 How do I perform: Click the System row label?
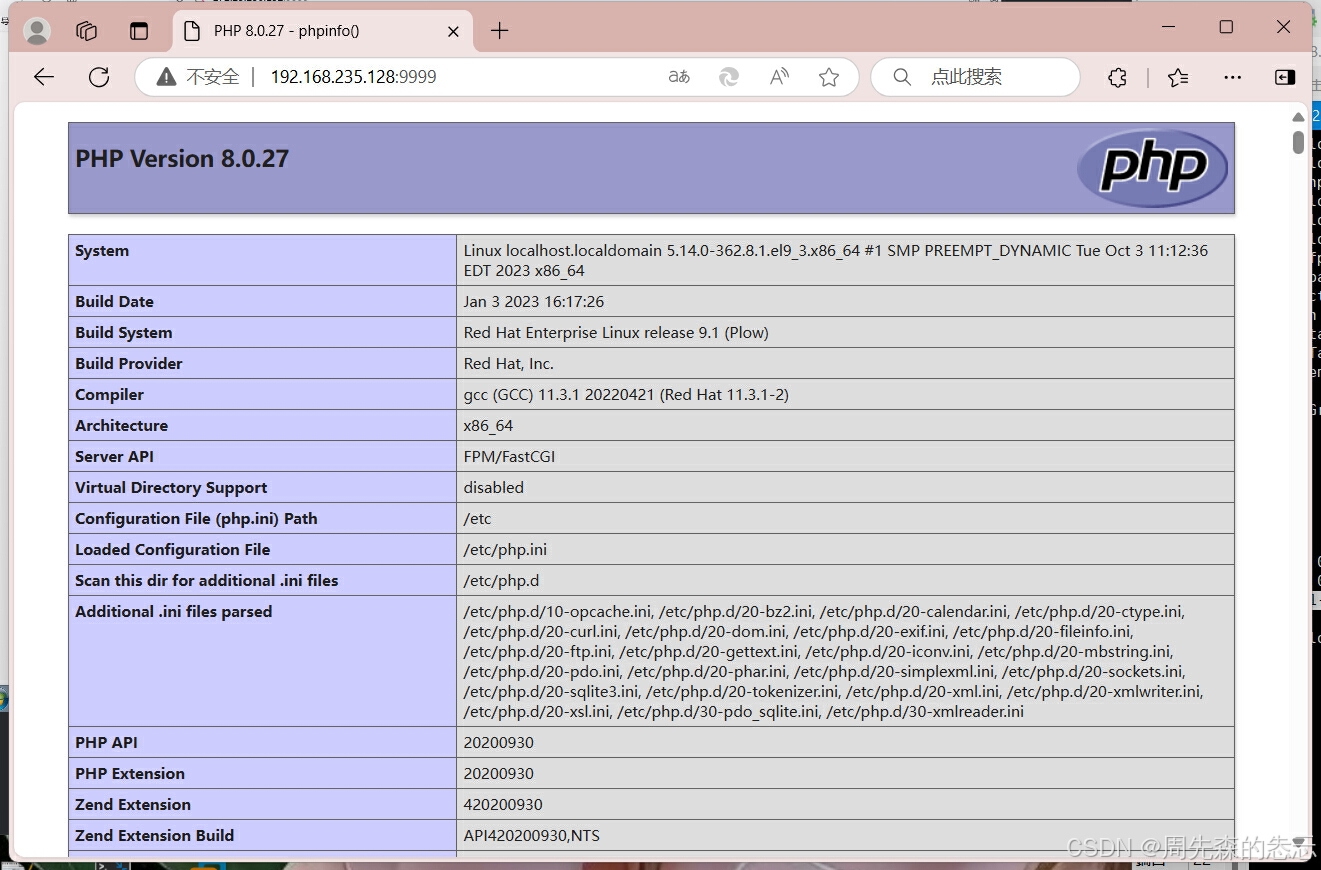(102, 251)
